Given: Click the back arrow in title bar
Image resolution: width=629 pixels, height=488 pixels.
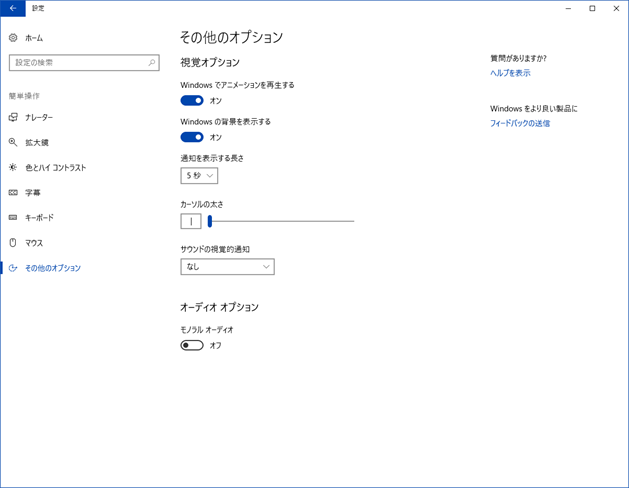Looking at the screenshot, I should pos(13,8).
